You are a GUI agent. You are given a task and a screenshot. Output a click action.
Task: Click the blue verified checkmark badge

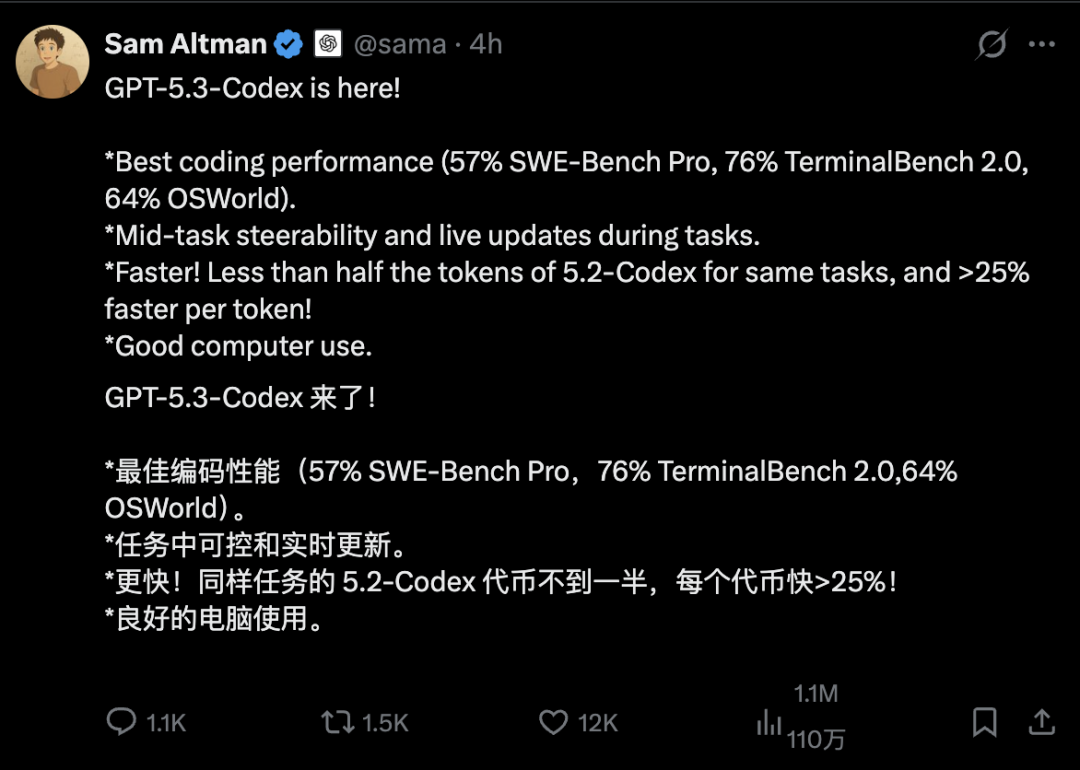click(290, 44)
